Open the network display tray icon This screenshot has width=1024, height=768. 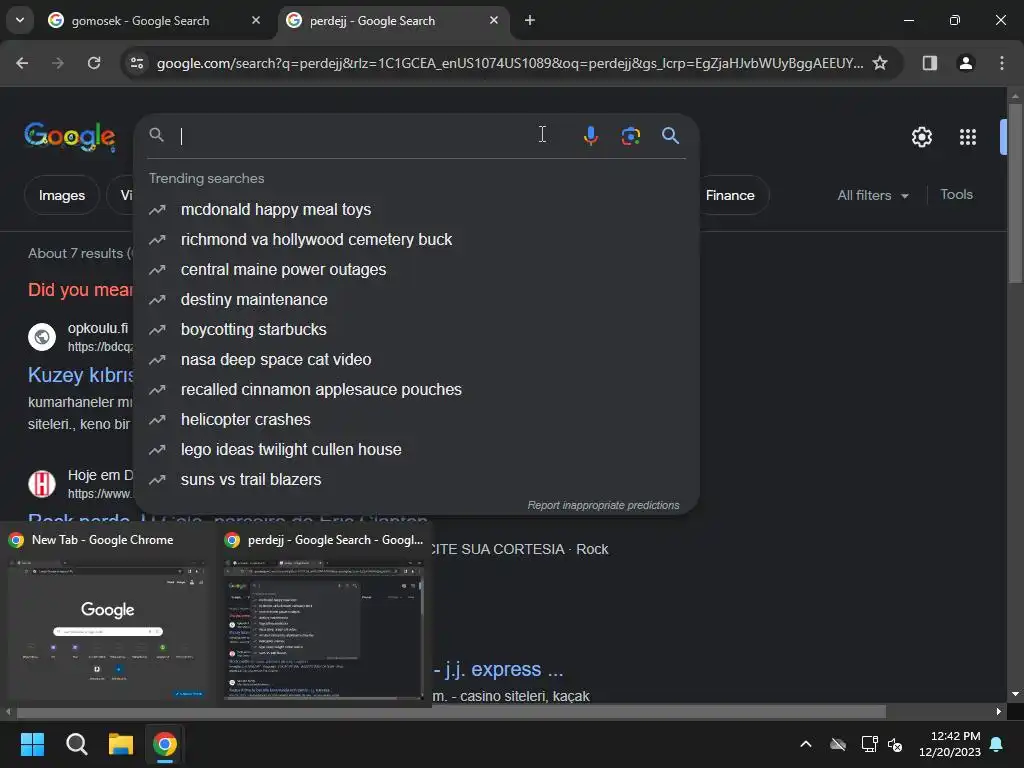coord(869,744)
